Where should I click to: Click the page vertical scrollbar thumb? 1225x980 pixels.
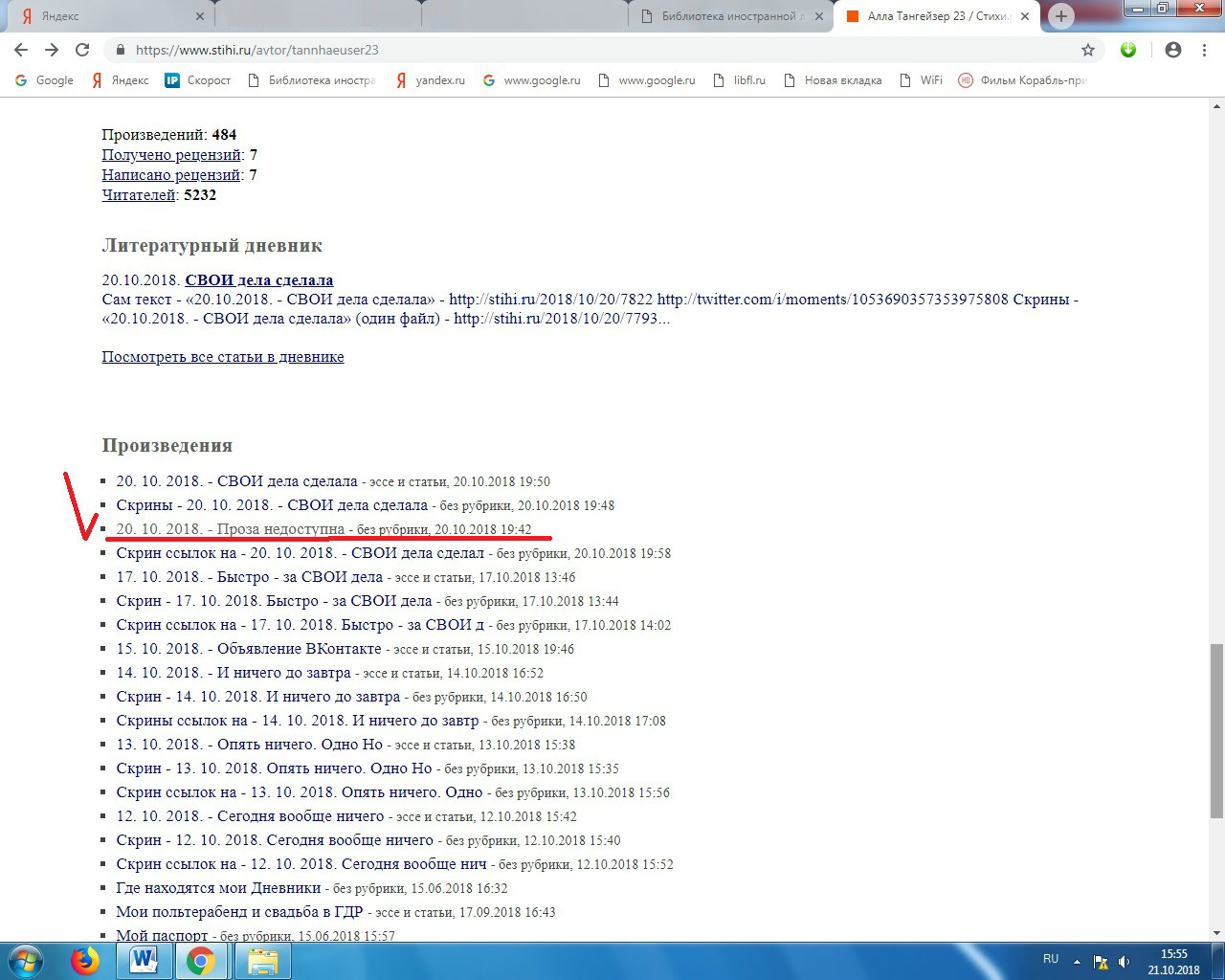1216,730
